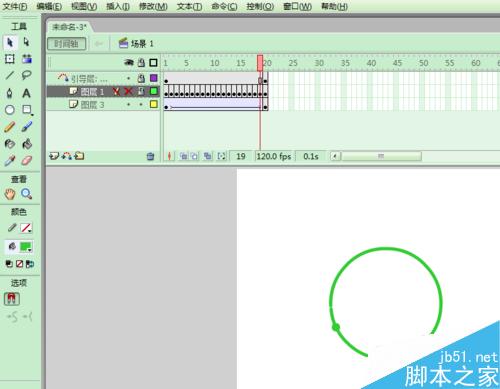Click the Black and White colors icon
The height and width of the screenshot is (389, 500).
[x=9, y=264]
